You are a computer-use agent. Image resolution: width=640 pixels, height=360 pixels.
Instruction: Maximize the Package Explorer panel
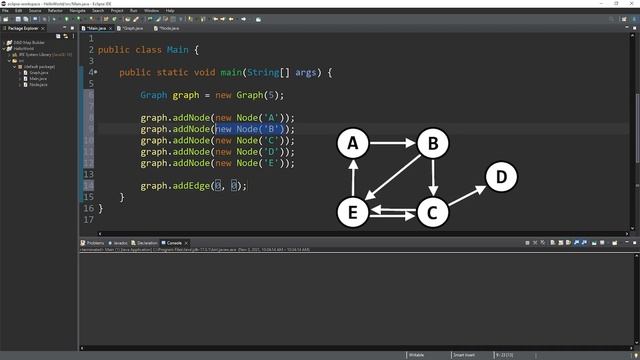pyautogui.click(x=72, y=28)
